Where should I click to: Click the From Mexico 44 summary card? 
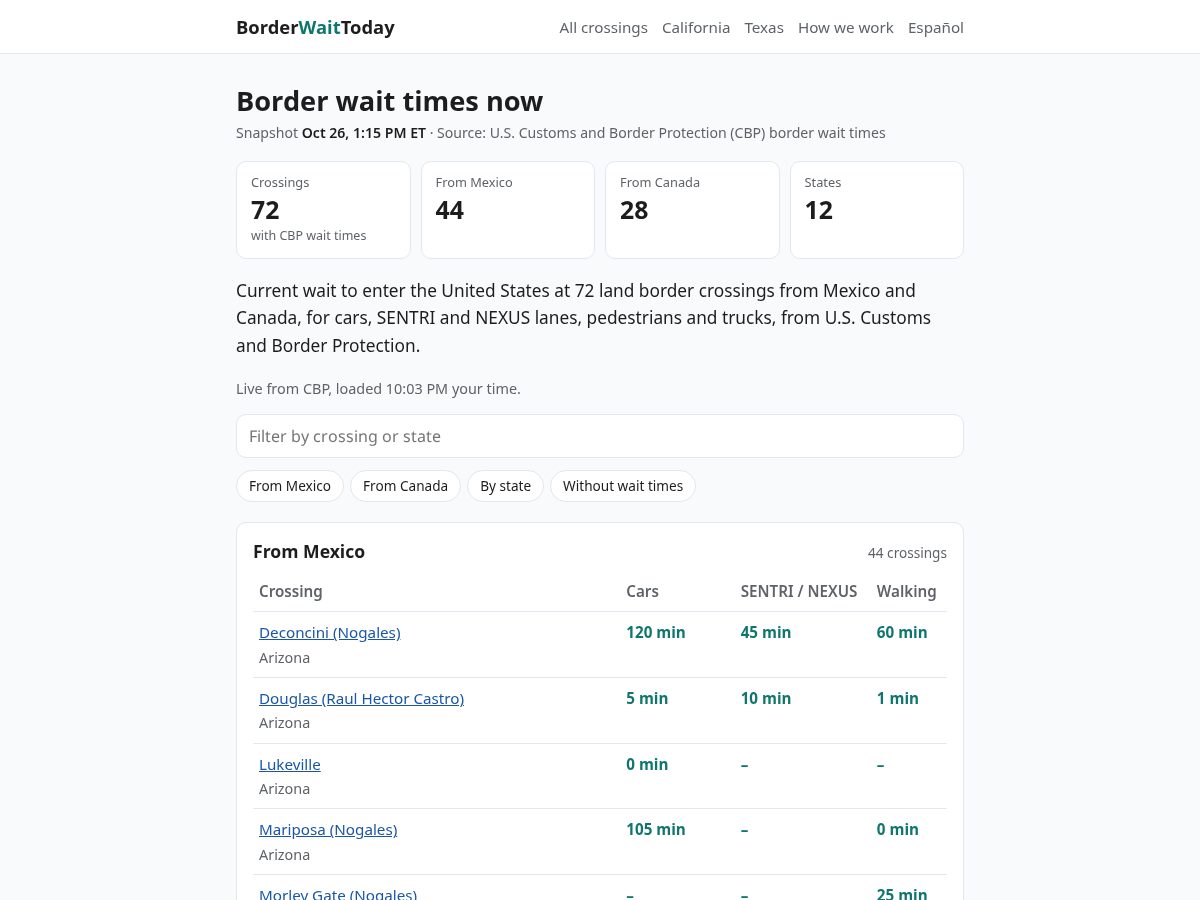point(508,210)
